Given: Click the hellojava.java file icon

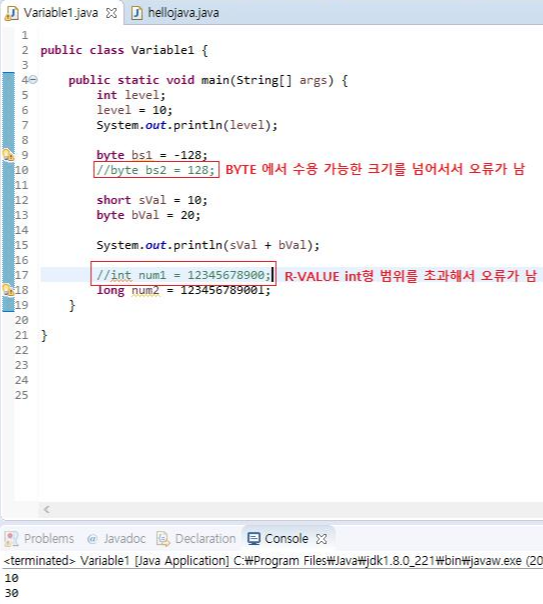Looking at the screenshot, I should pos(137,13).
